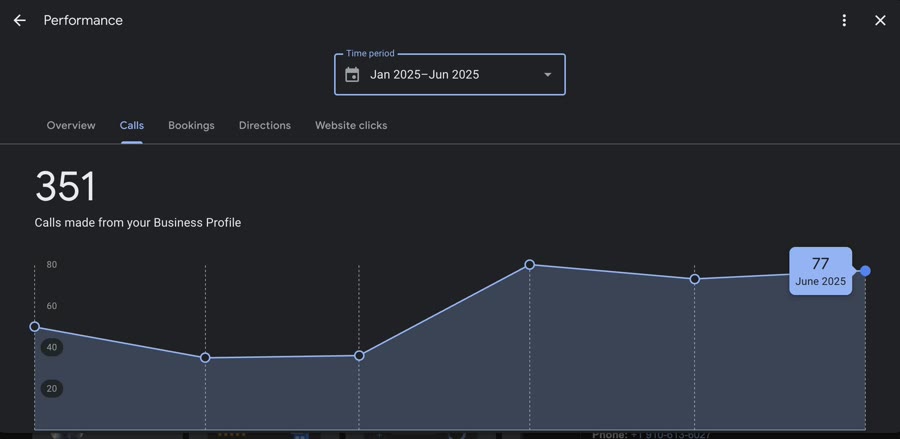Switch to the Overview tab
This screenshot has height=439, width=900.
click(71, 125)
